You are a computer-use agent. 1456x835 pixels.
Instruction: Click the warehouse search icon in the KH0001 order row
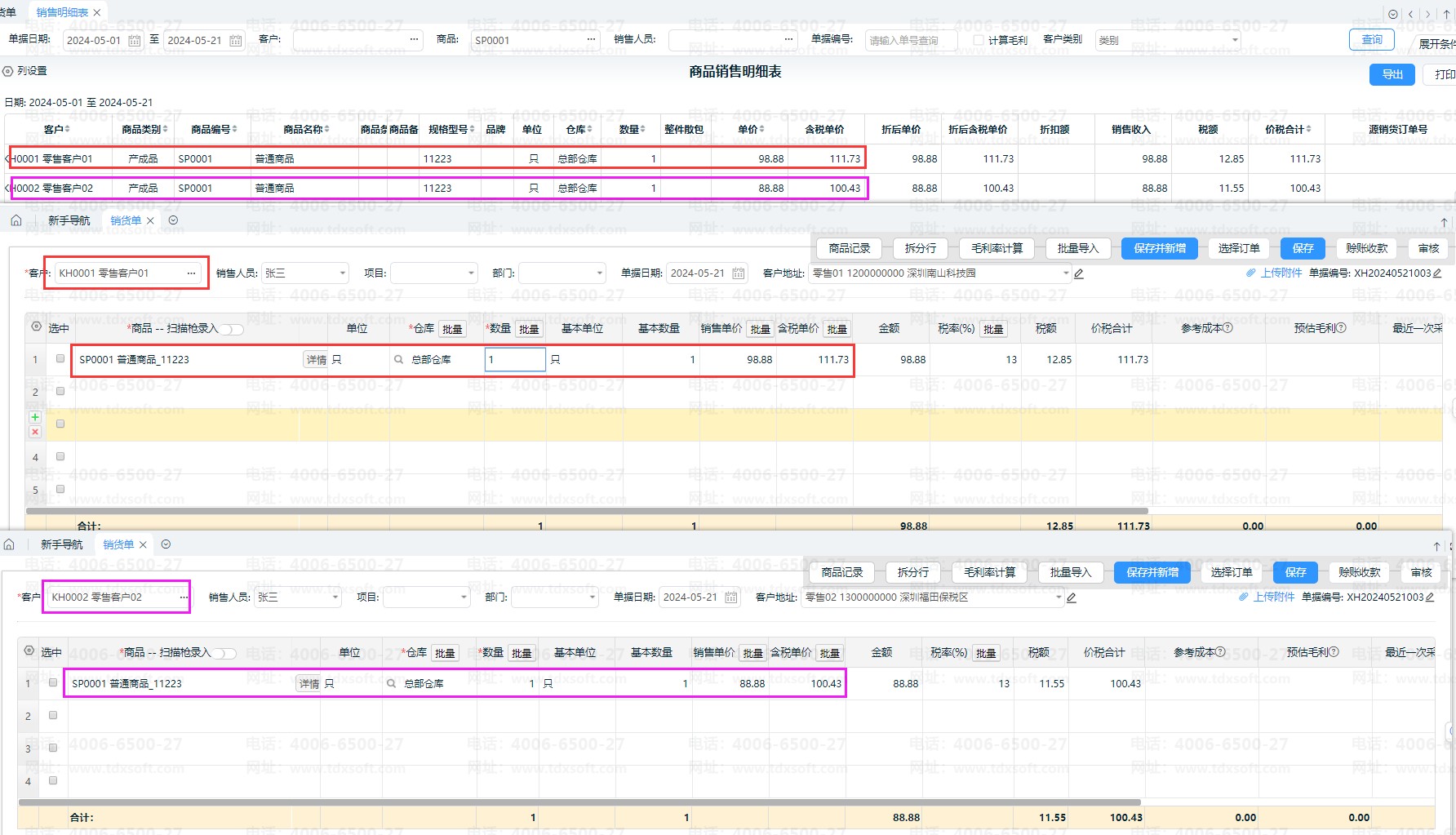click(398, 360)
